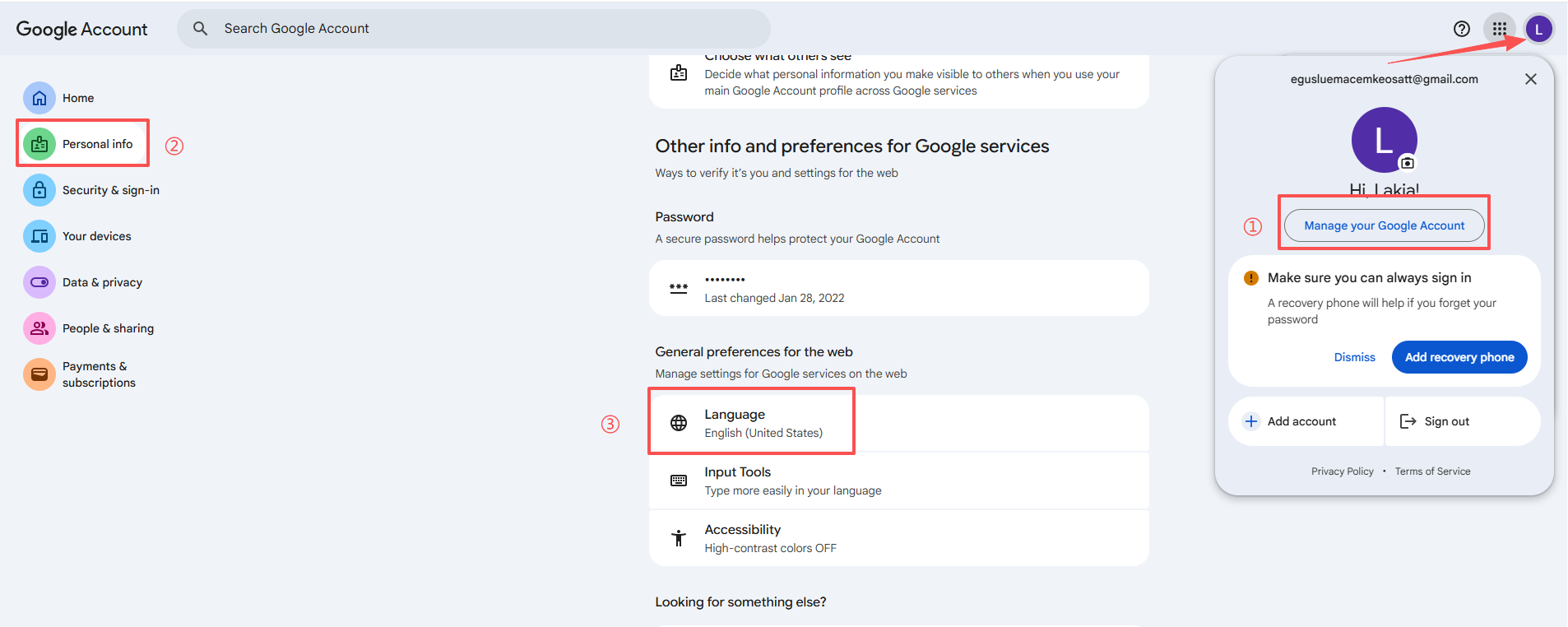Click the Input Tools keyboard icon
This screenshot has height=627, width=1568.
(x=679, y=481)
